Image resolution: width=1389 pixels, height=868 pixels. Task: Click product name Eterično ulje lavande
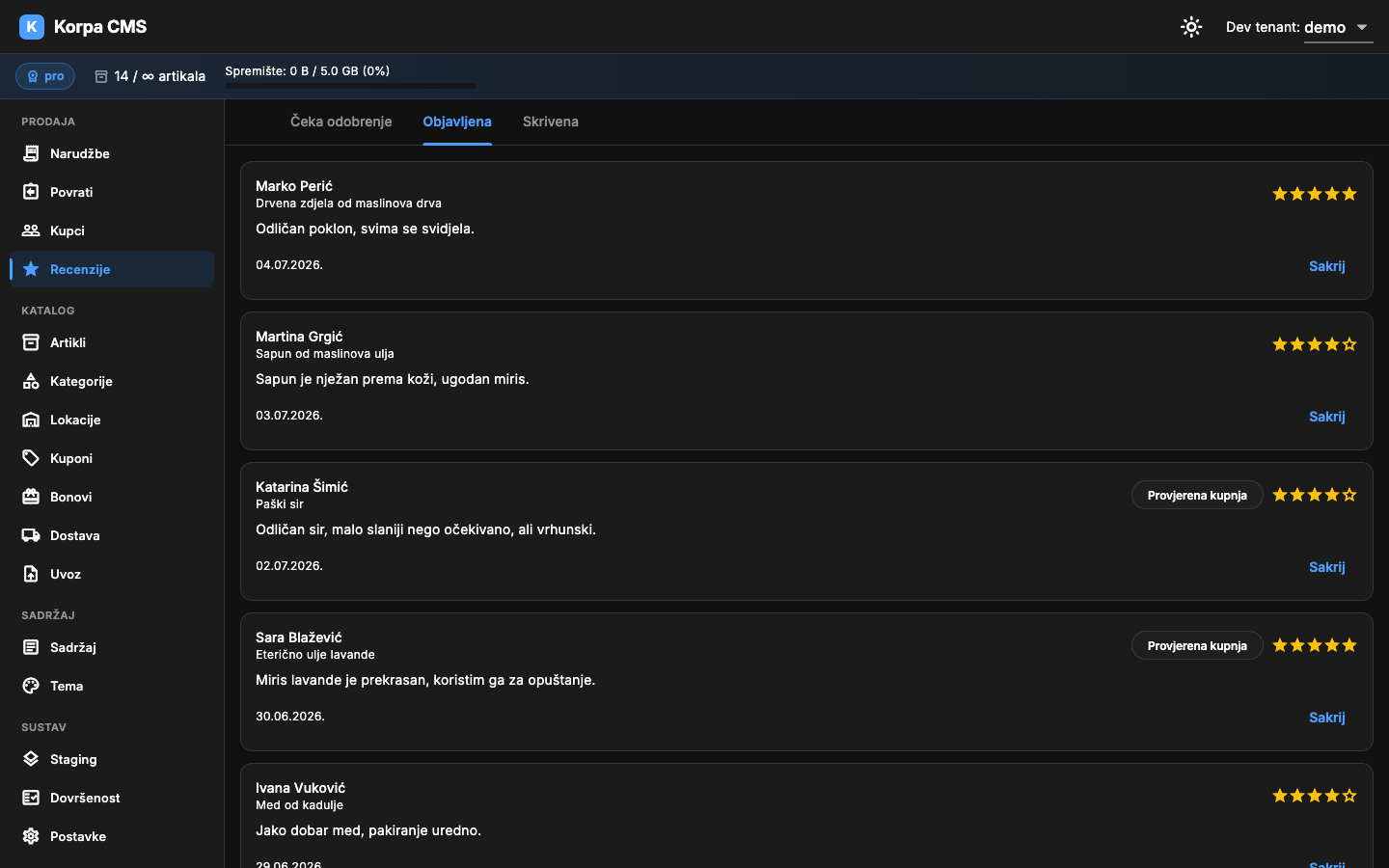(315, 655)
